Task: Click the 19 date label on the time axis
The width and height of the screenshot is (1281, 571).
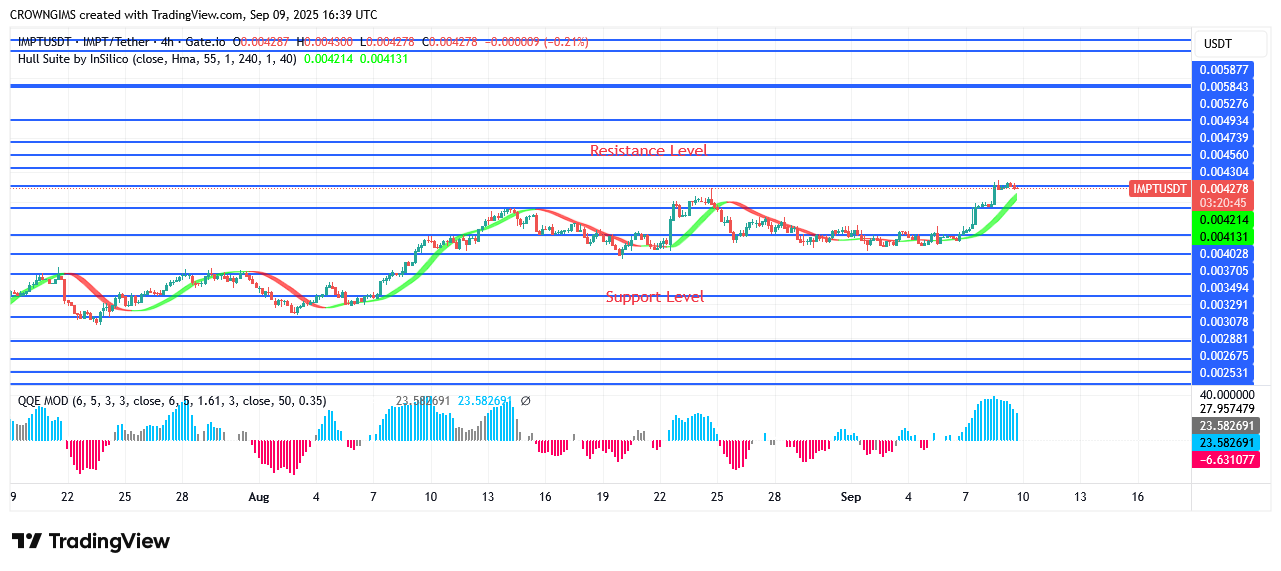Action: coord(603,497)
